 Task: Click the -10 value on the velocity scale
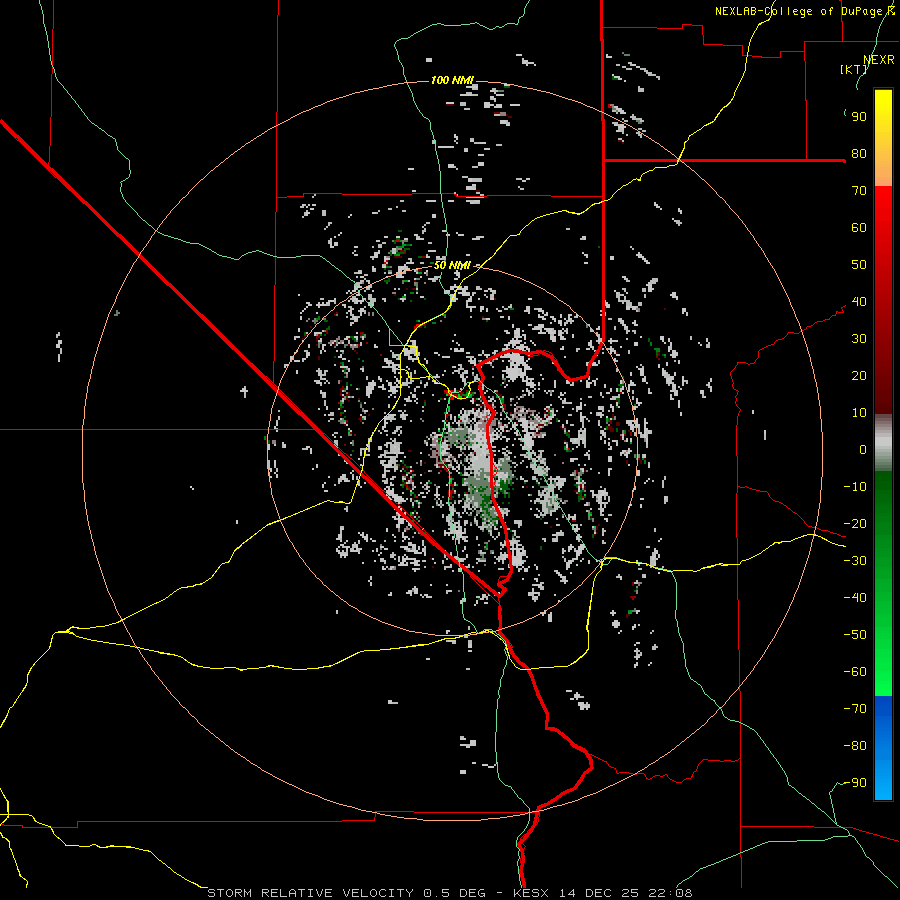coord(855,487)
